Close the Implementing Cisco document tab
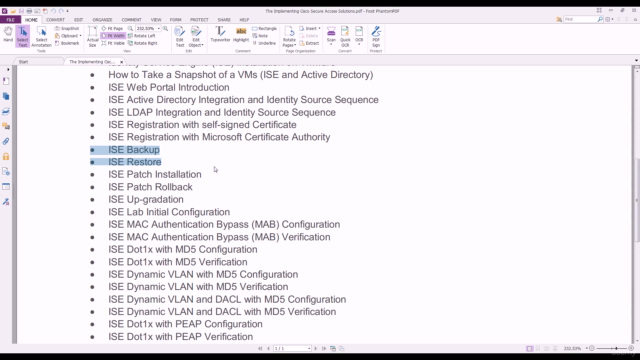 122,62
